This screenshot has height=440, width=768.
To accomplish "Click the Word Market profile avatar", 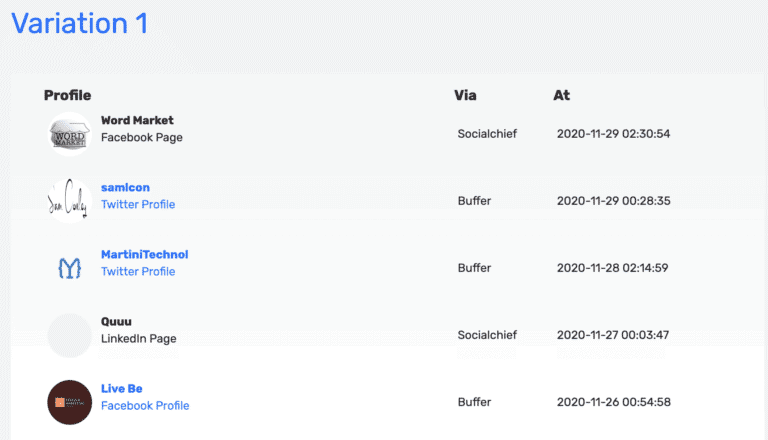I will click(70, 135).
